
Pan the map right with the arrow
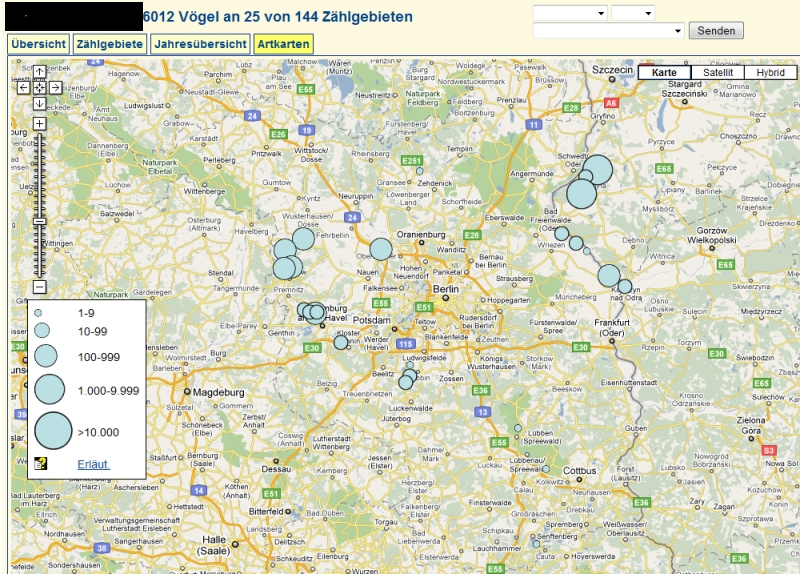click(55, 88)
